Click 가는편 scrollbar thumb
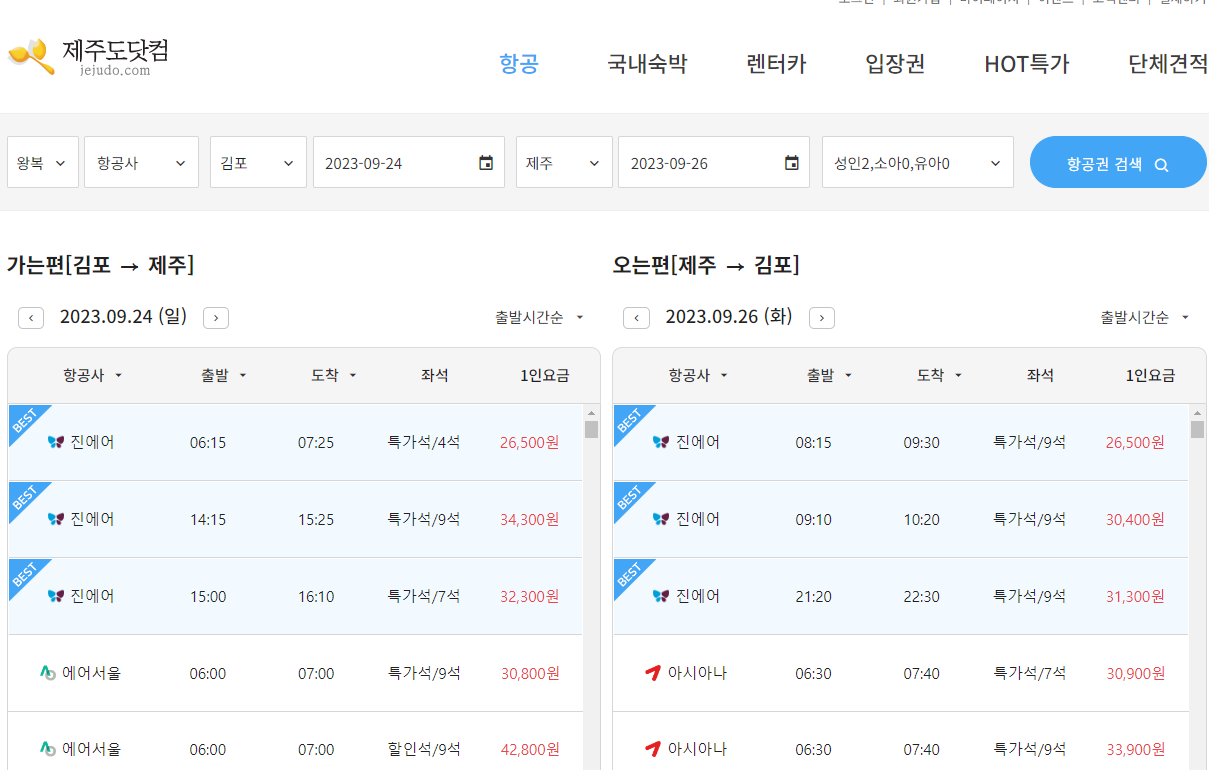The height and width of the screenshot is (770, 1209). pyautogui.click(x=591, y=430)
